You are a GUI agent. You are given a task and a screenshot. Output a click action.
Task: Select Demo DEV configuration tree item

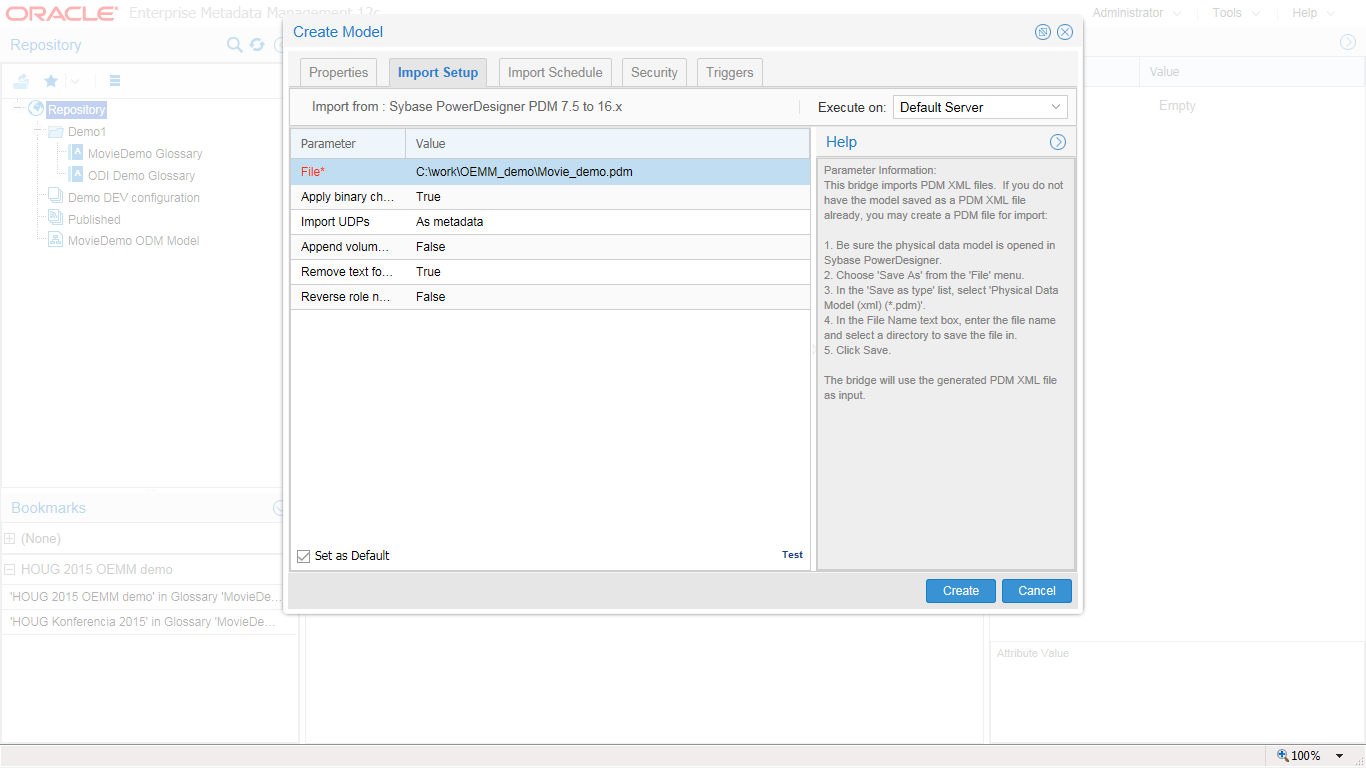tap(134, 198)
